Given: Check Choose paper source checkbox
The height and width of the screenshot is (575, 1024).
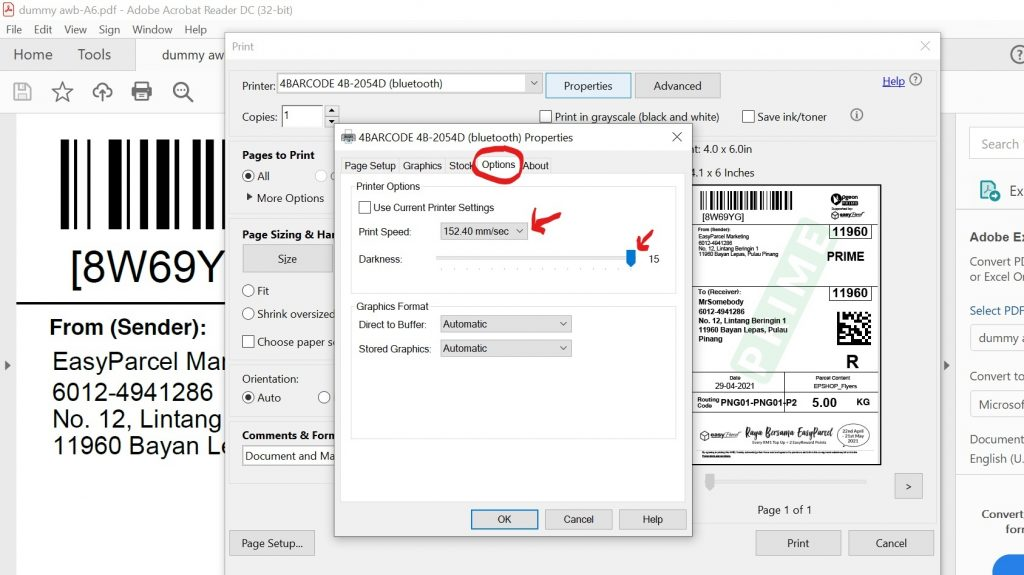Looking at the screenshot, I should (x=248, y=342).
